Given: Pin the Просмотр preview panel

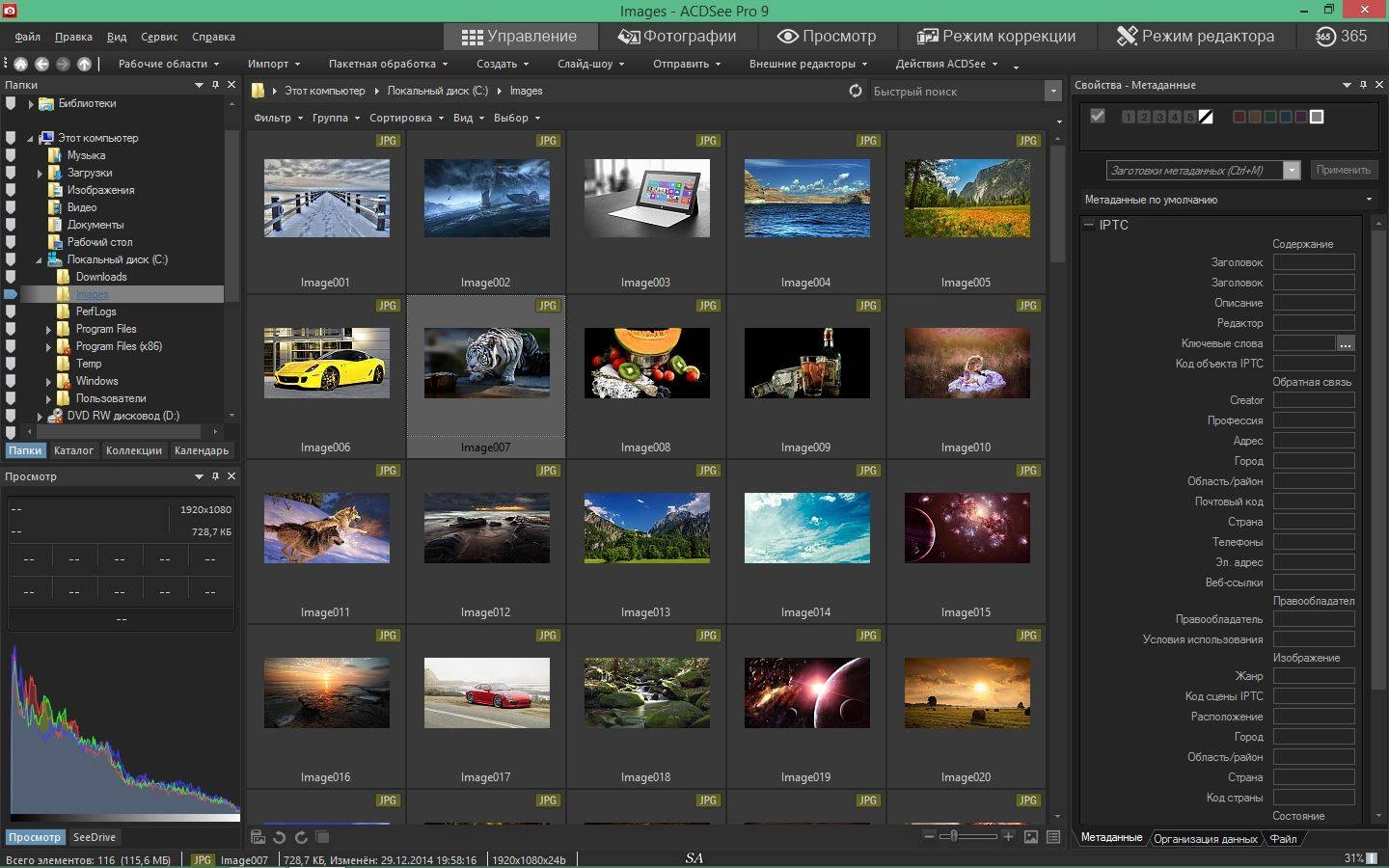Looking at the screenshot, I should point(216,476).
